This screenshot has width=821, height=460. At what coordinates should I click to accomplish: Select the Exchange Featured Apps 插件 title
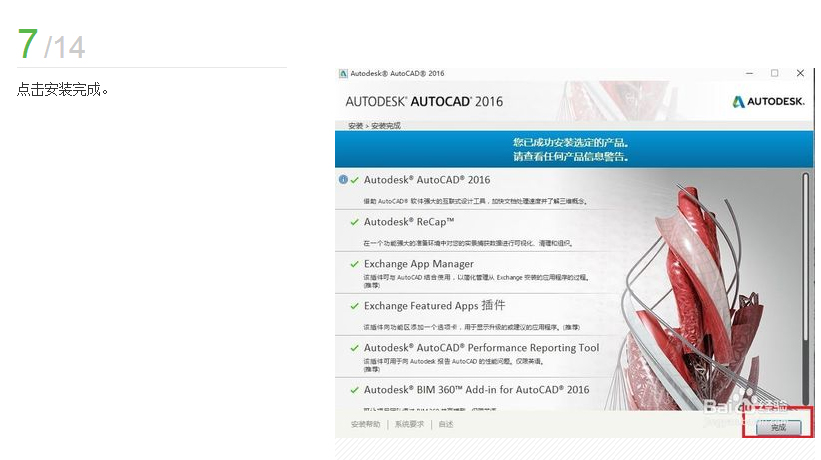click(x=435, y=306)
